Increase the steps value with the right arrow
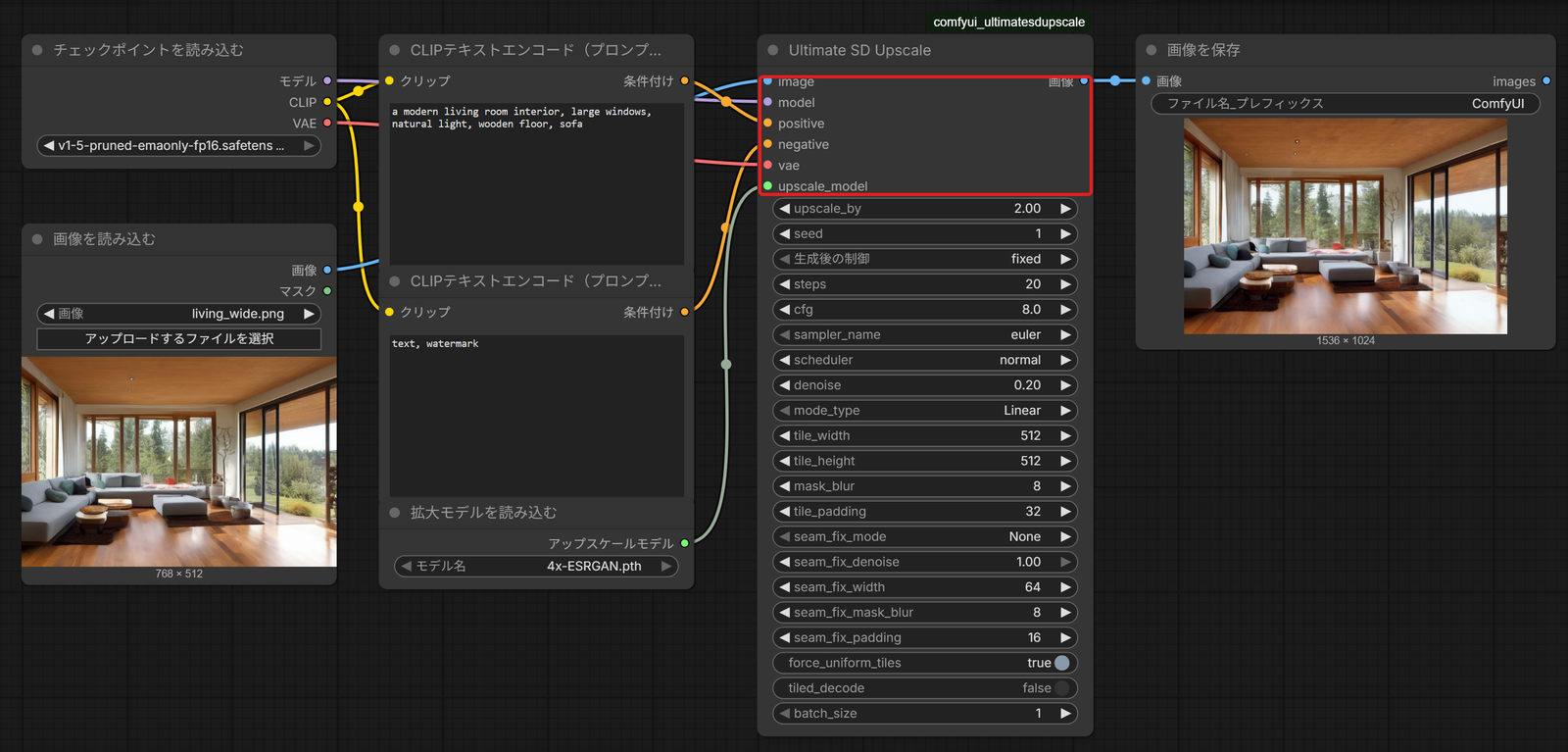The width and height of the screenshot is (1568, 752). (1065, 284)
